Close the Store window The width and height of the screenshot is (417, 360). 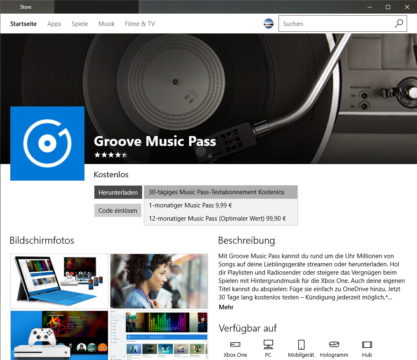(x=407, y=7)
